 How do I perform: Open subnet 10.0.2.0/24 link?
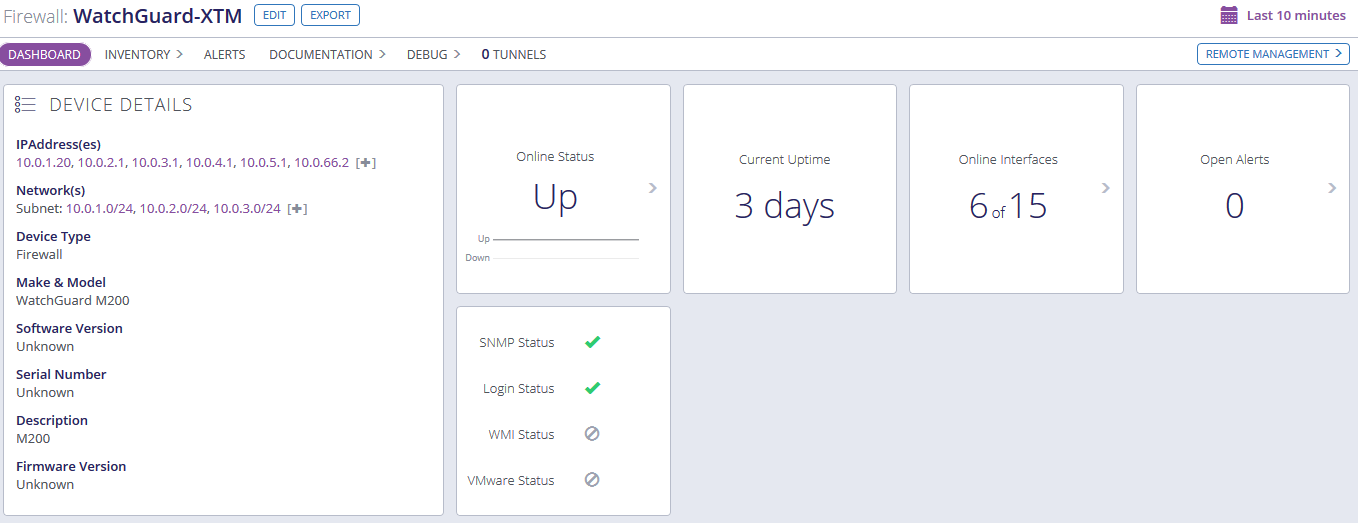point(173,209)
